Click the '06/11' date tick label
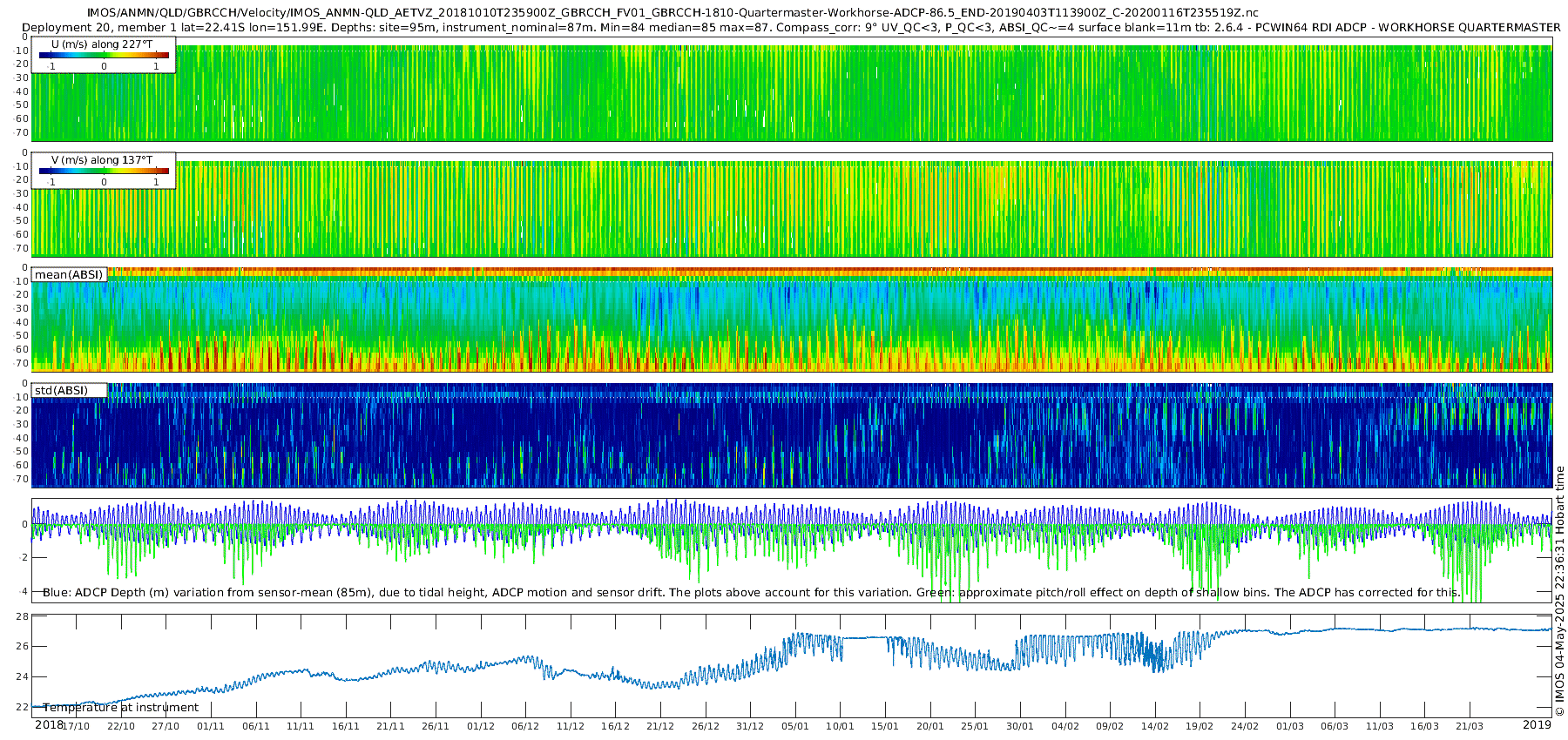This screenshot has width=1568, height=740. pos(256,726)
